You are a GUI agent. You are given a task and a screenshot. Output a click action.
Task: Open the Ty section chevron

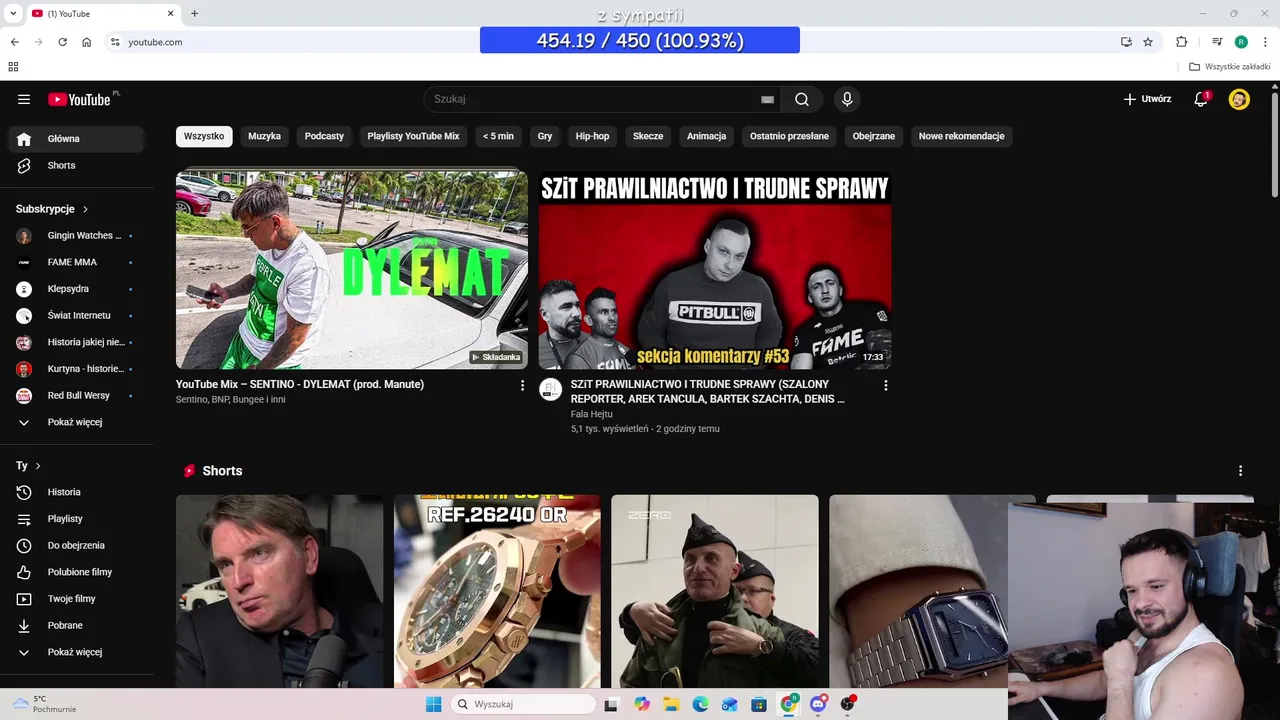(38, 466)
